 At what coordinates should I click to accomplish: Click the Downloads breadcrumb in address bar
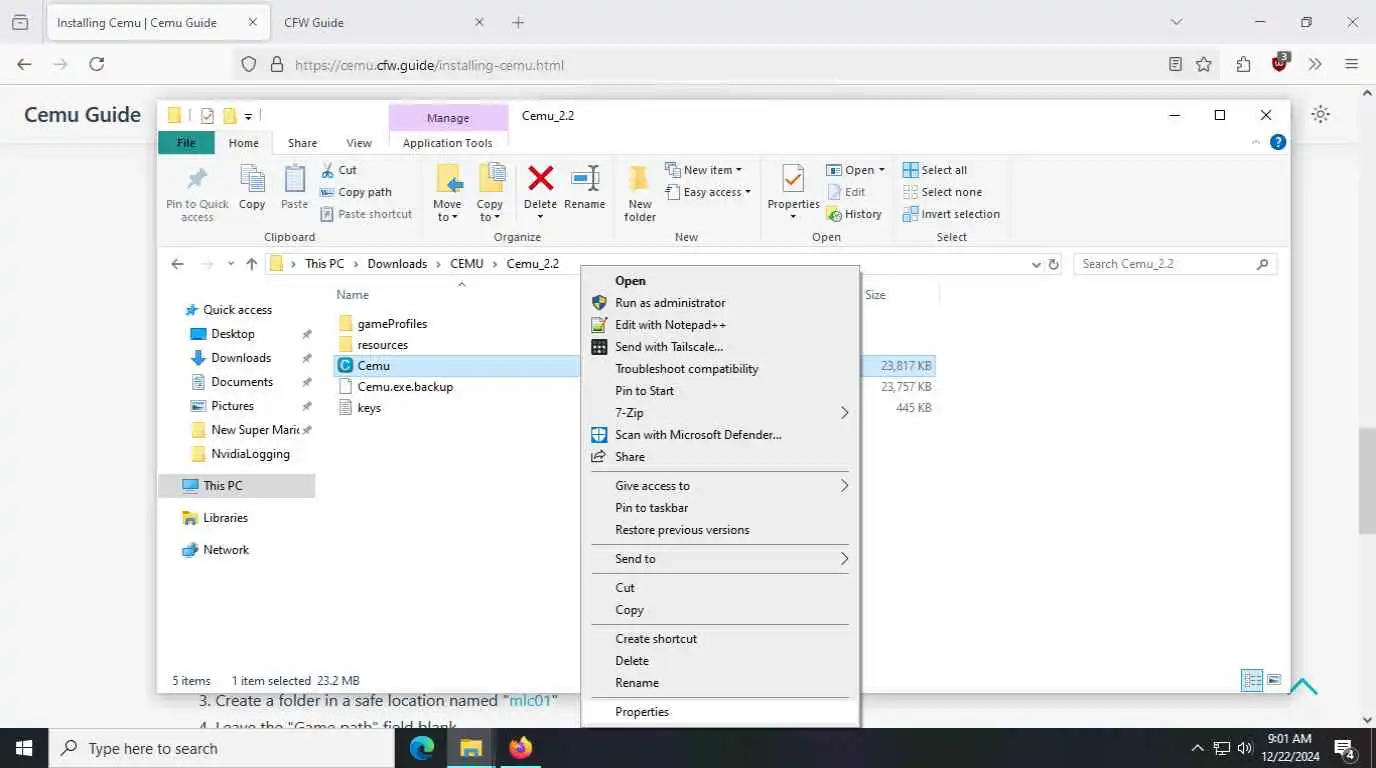click(397, 264)
